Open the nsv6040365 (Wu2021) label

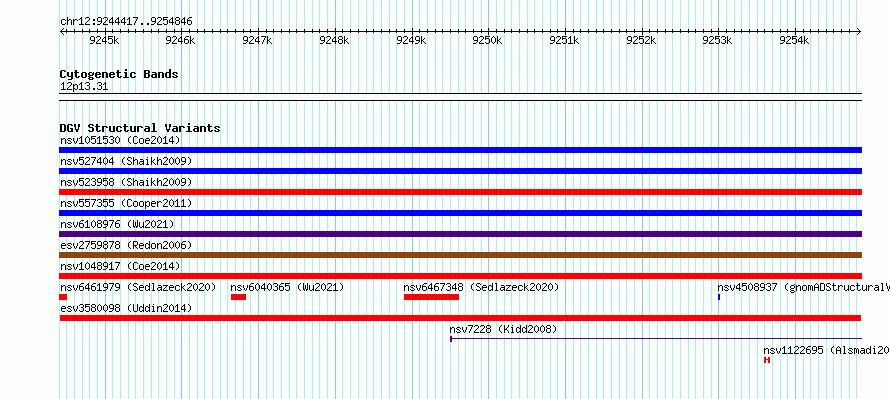[287, 287]
